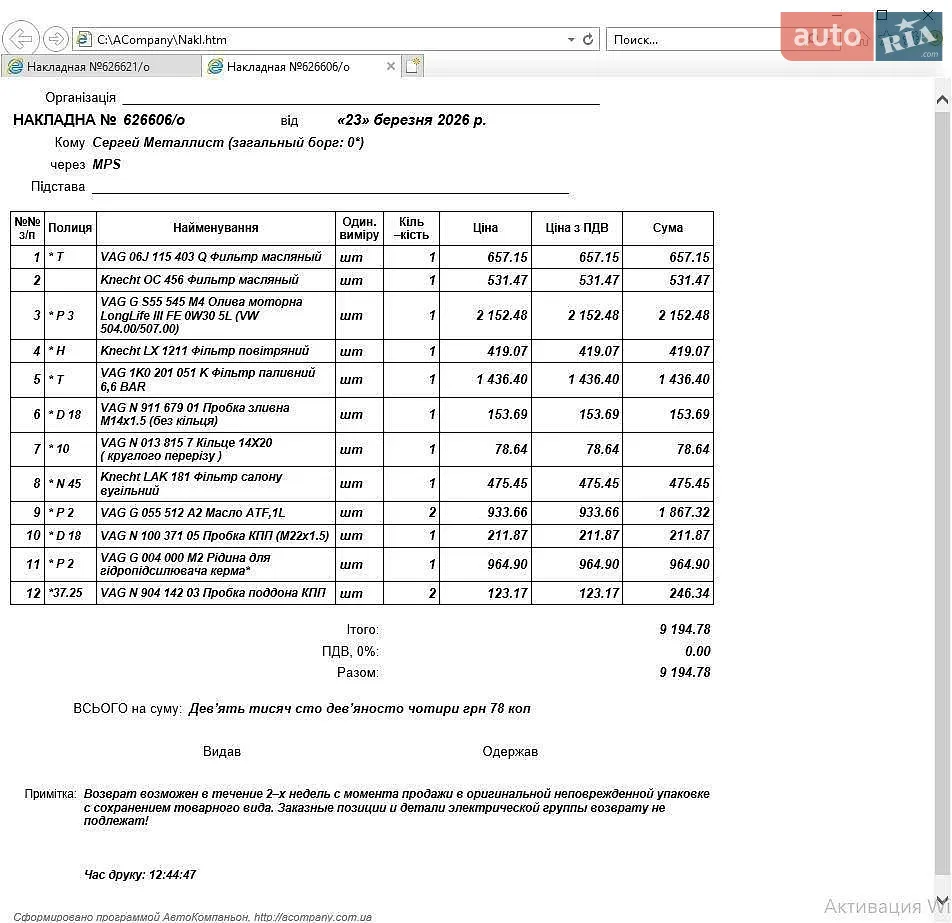The height and width of the screenshot is (923, 952).
Task: Click the price 2 152.48 in Ціна column
Action: click(502, 315)
